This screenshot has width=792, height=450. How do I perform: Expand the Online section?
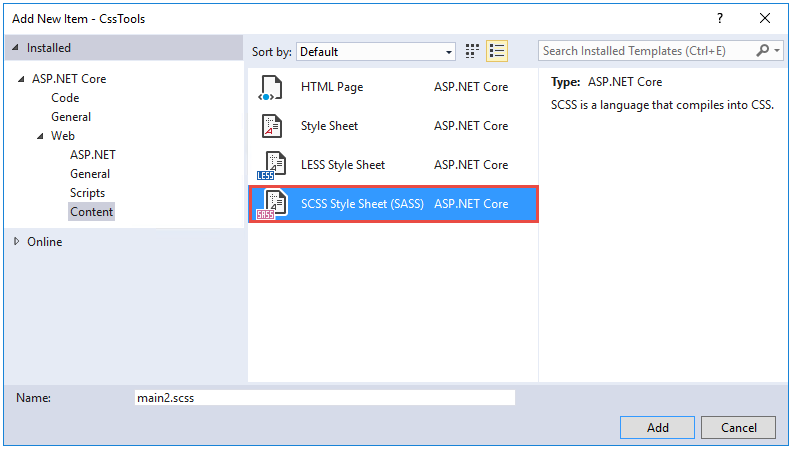[17, 241]
